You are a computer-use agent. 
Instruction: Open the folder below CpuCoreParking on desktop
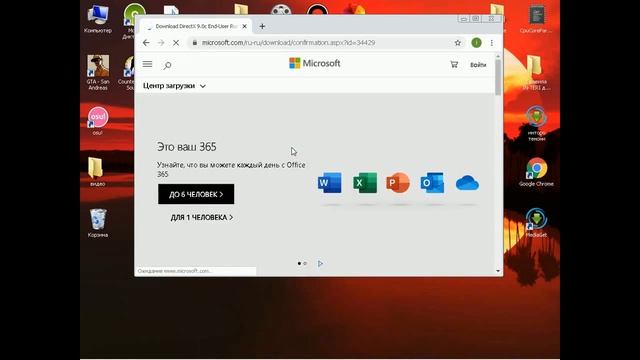(536, 72)
